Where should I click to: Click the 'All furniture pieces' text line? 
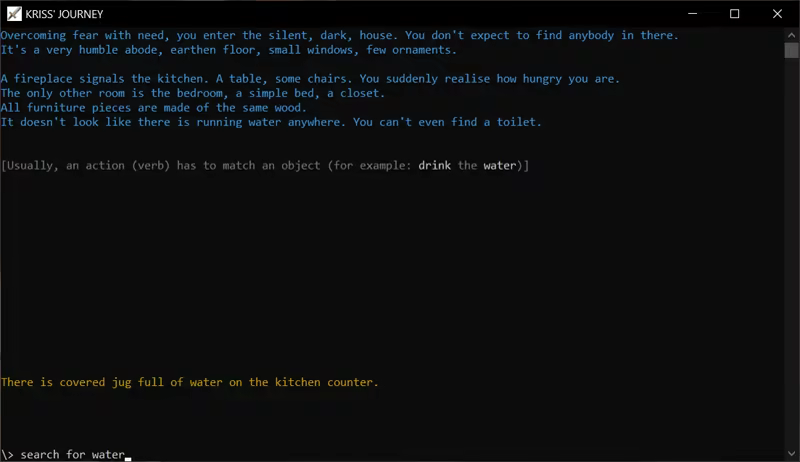[x=167, y=108]
